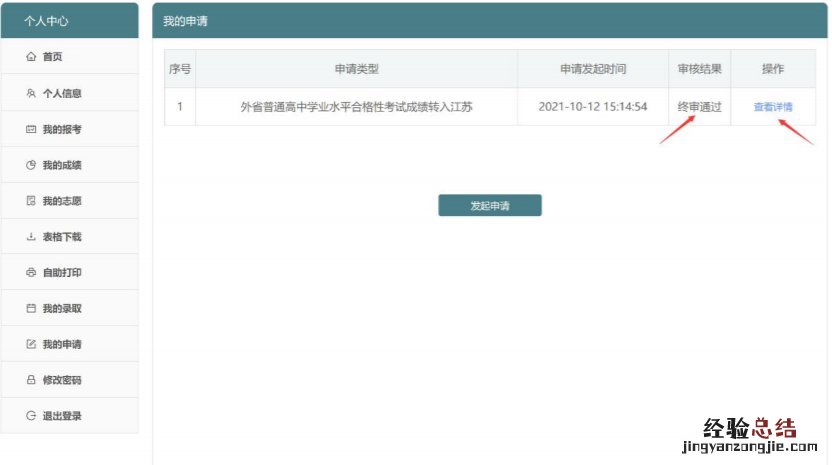
Task: Click the edit icon beside 我的申请
Action: [x=31, y=345]
